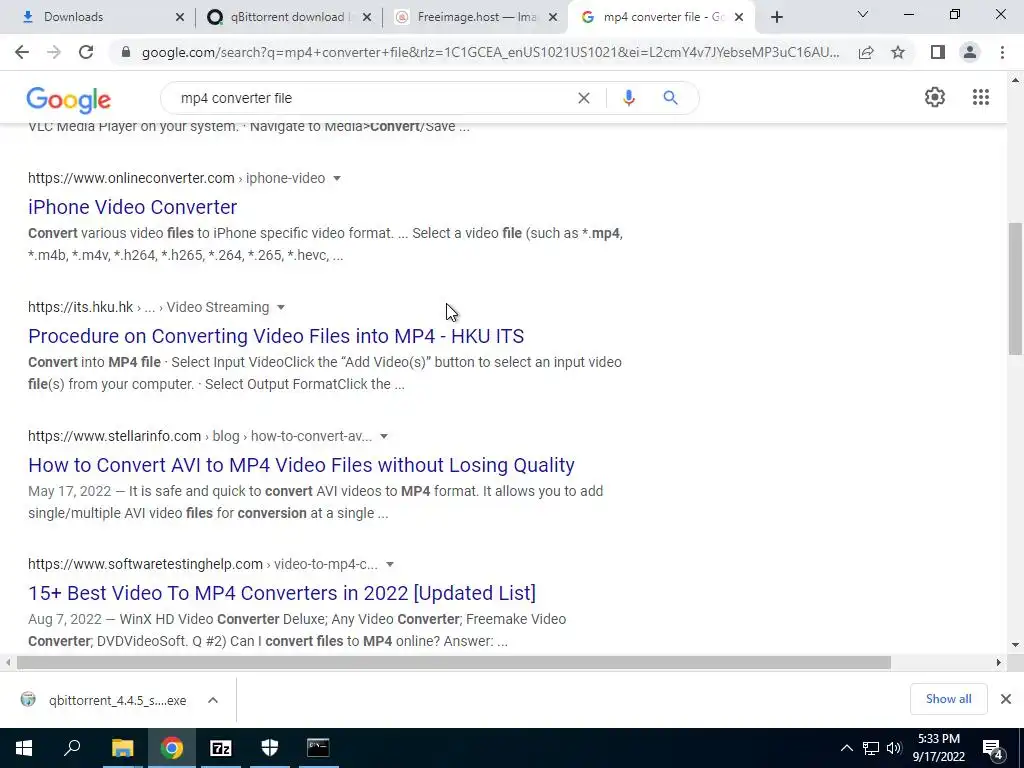Open Chrome three-dot menu
This screenshot has height=768, width=1024.
pos(1002,52)
